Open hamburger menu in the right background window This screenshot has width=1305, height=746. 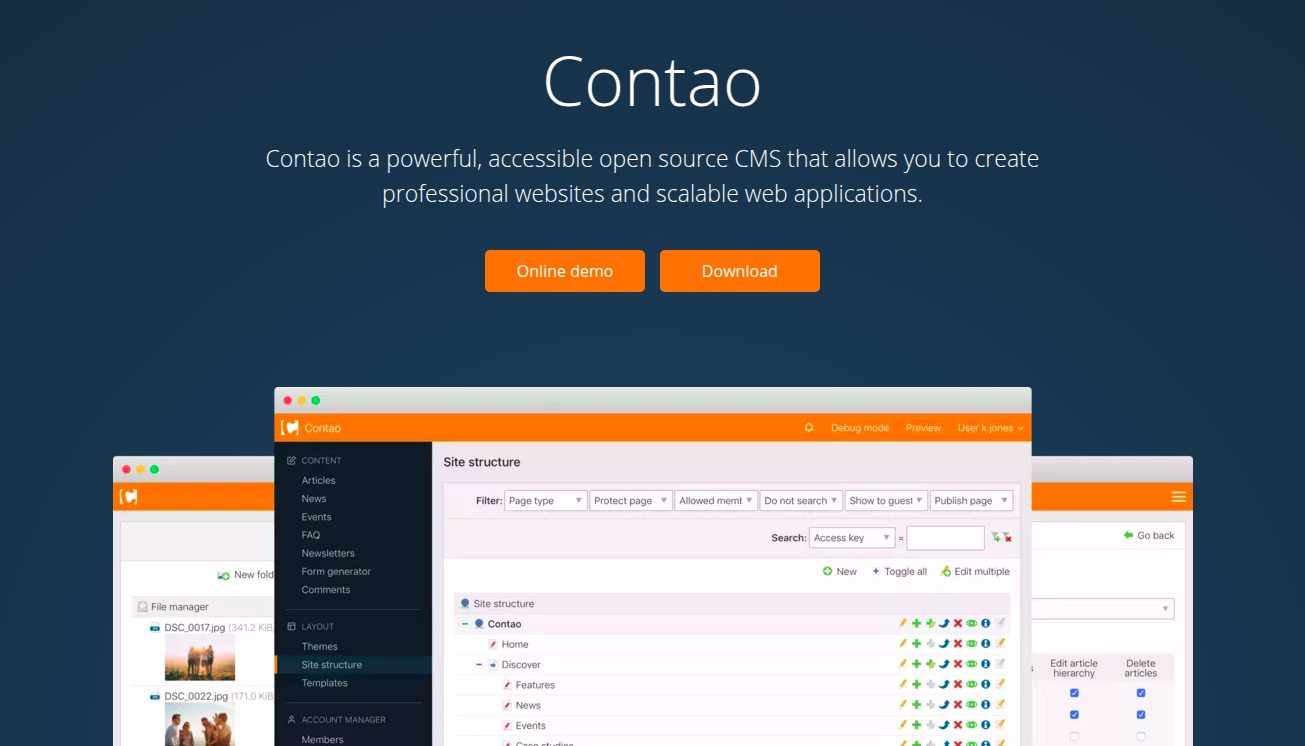point(1179,497)
